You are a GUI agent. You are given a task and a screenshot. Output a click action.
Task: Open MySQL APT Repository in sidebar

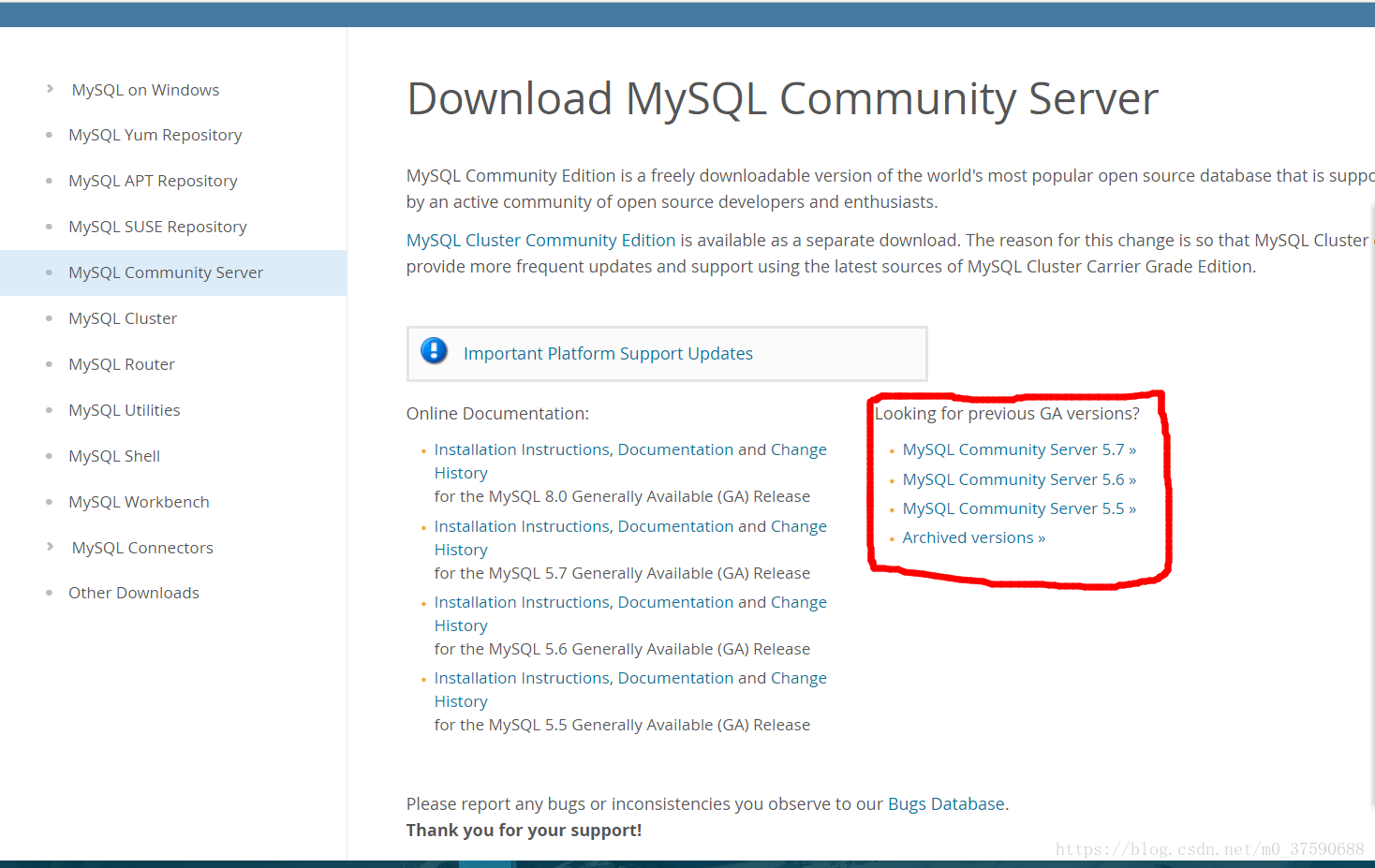(x=153, y=181)
